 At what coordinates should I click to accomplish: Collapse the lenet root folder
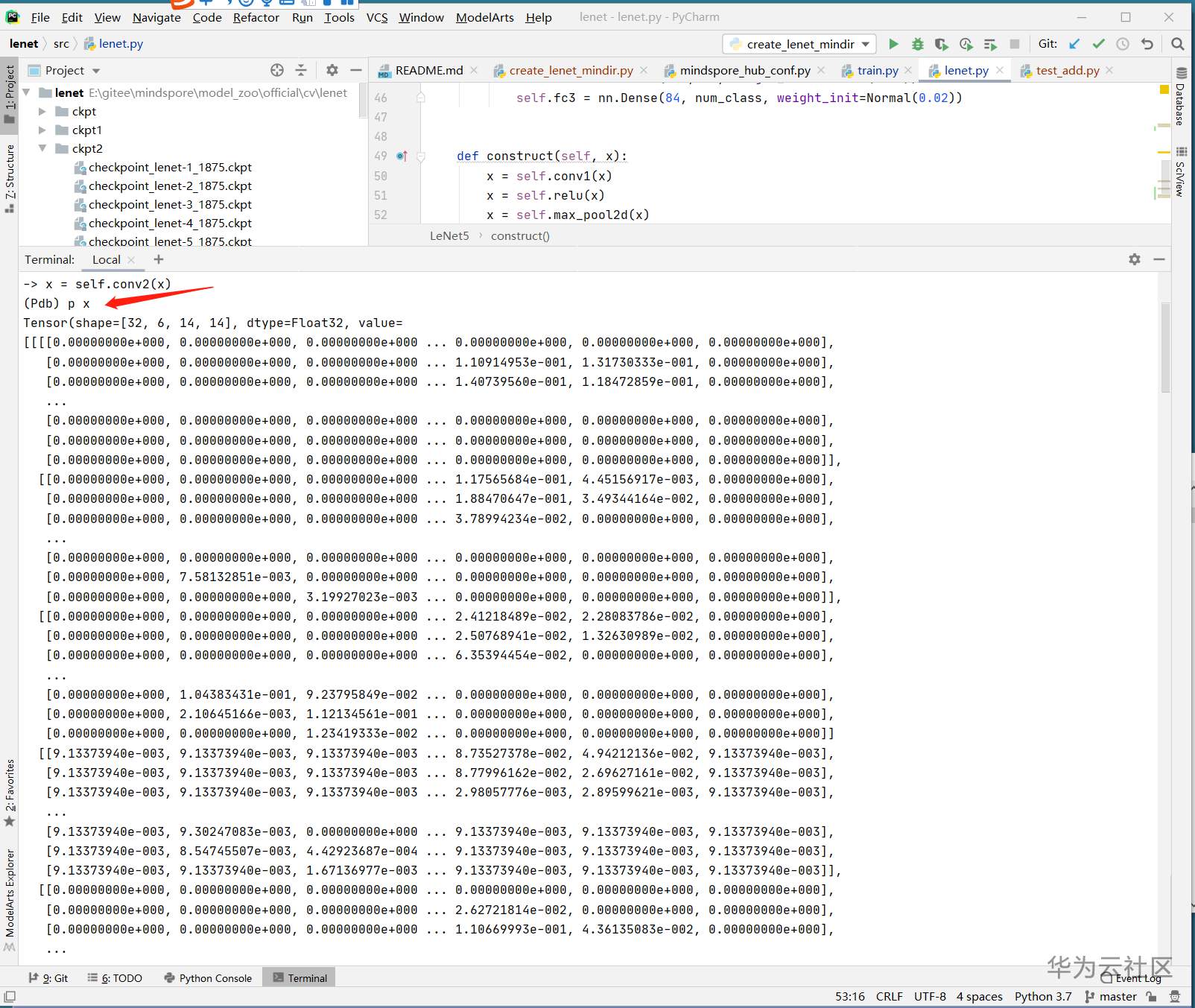tap(27, 92)
